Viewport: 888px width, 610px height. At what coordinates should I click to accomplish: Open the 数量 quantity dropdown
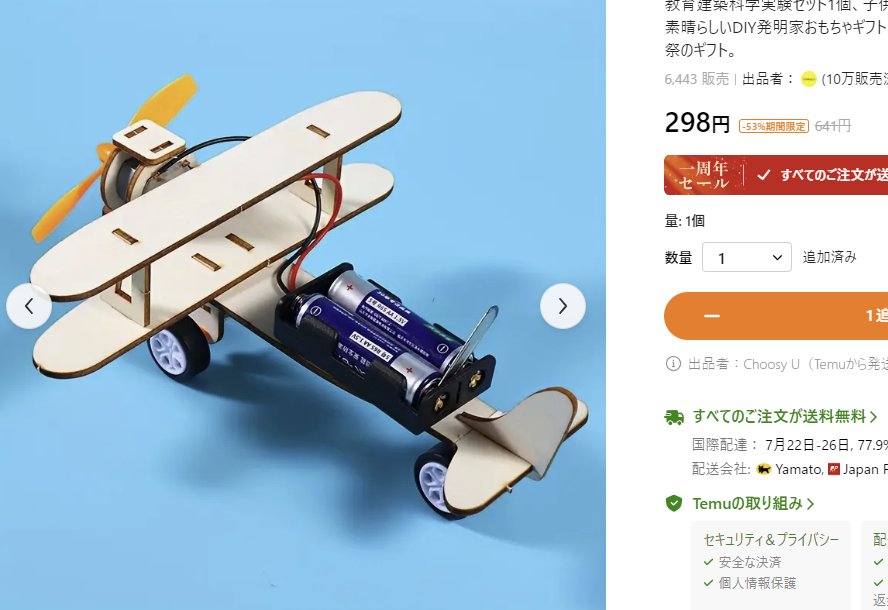point(746,258)
